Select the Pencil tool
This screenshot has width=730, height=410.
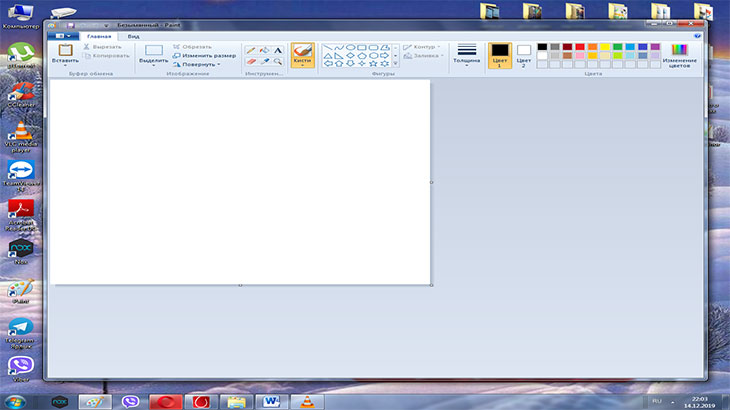(x=251, y=49)
